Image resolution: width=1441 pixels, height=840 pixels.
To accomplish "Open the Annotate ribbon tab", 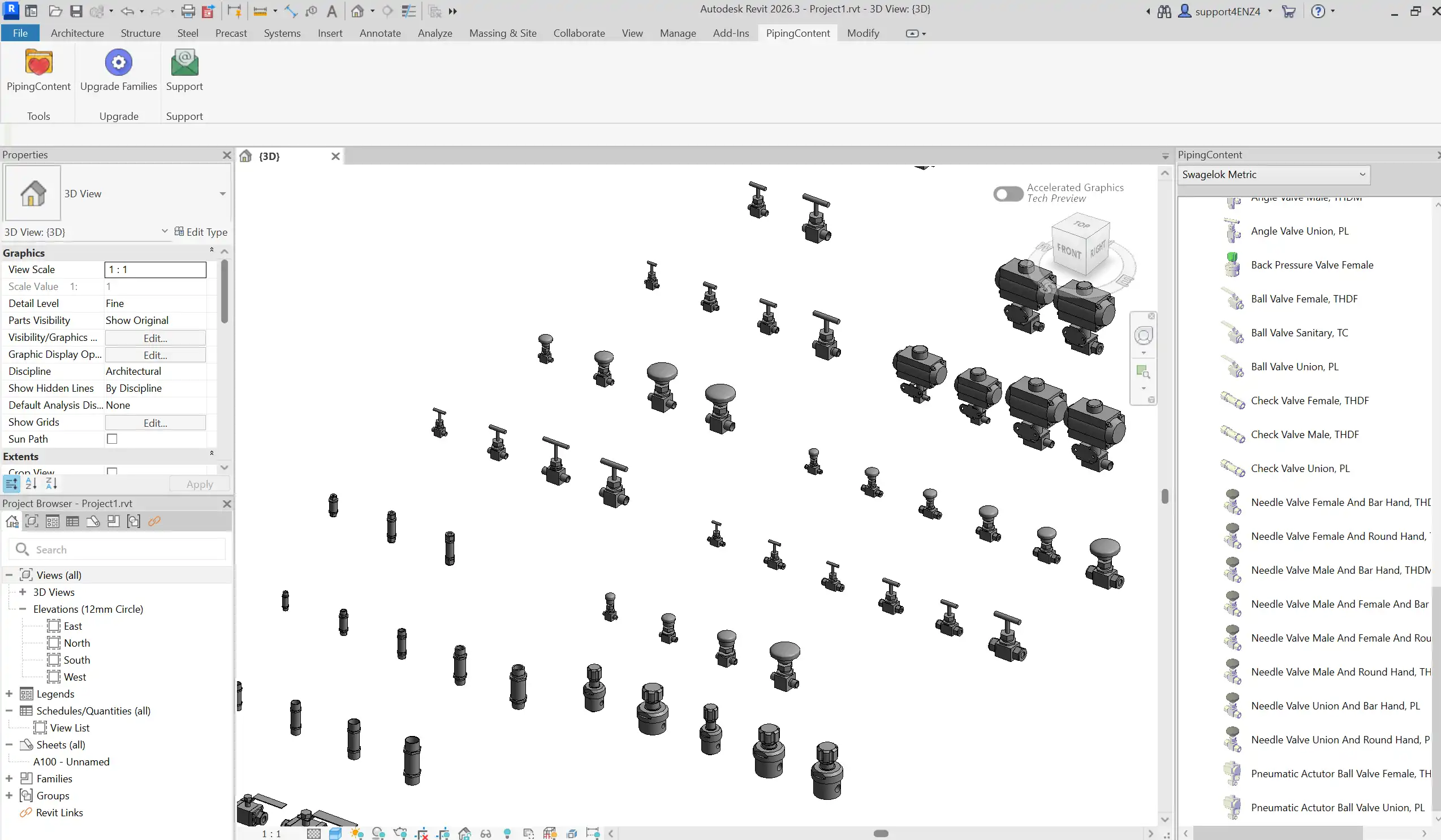I will point(379,33).
